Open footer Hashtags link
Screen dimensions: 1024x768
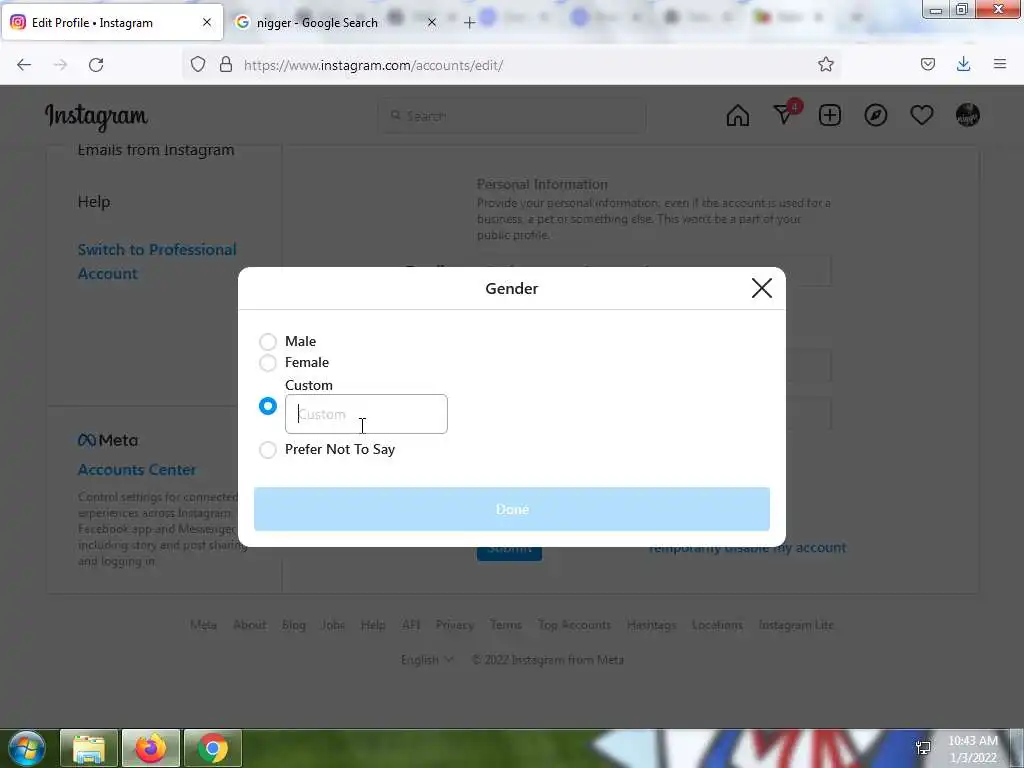(652, 625)
